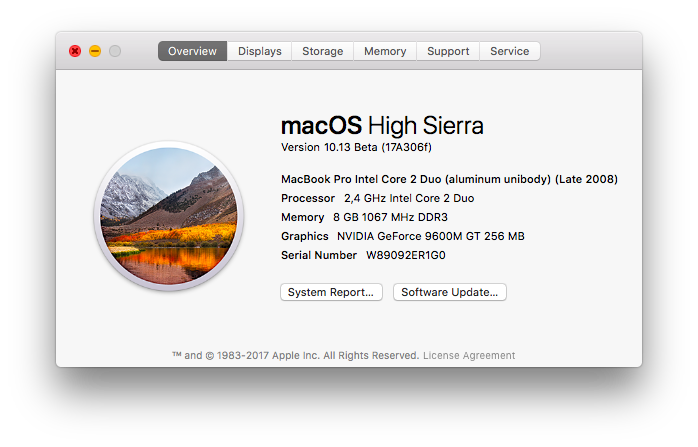Go to the Memory tab
Screen dimensions: 698x447
pyautogui.click(x=385, y=51)
